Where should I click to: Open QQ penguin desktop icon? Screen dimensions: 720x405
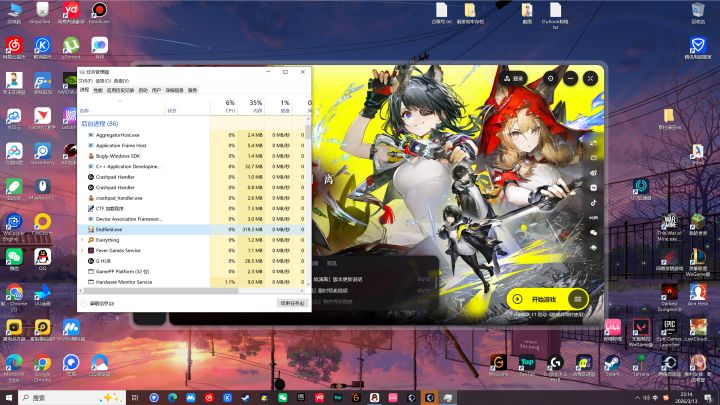click(x=42, y=259)
